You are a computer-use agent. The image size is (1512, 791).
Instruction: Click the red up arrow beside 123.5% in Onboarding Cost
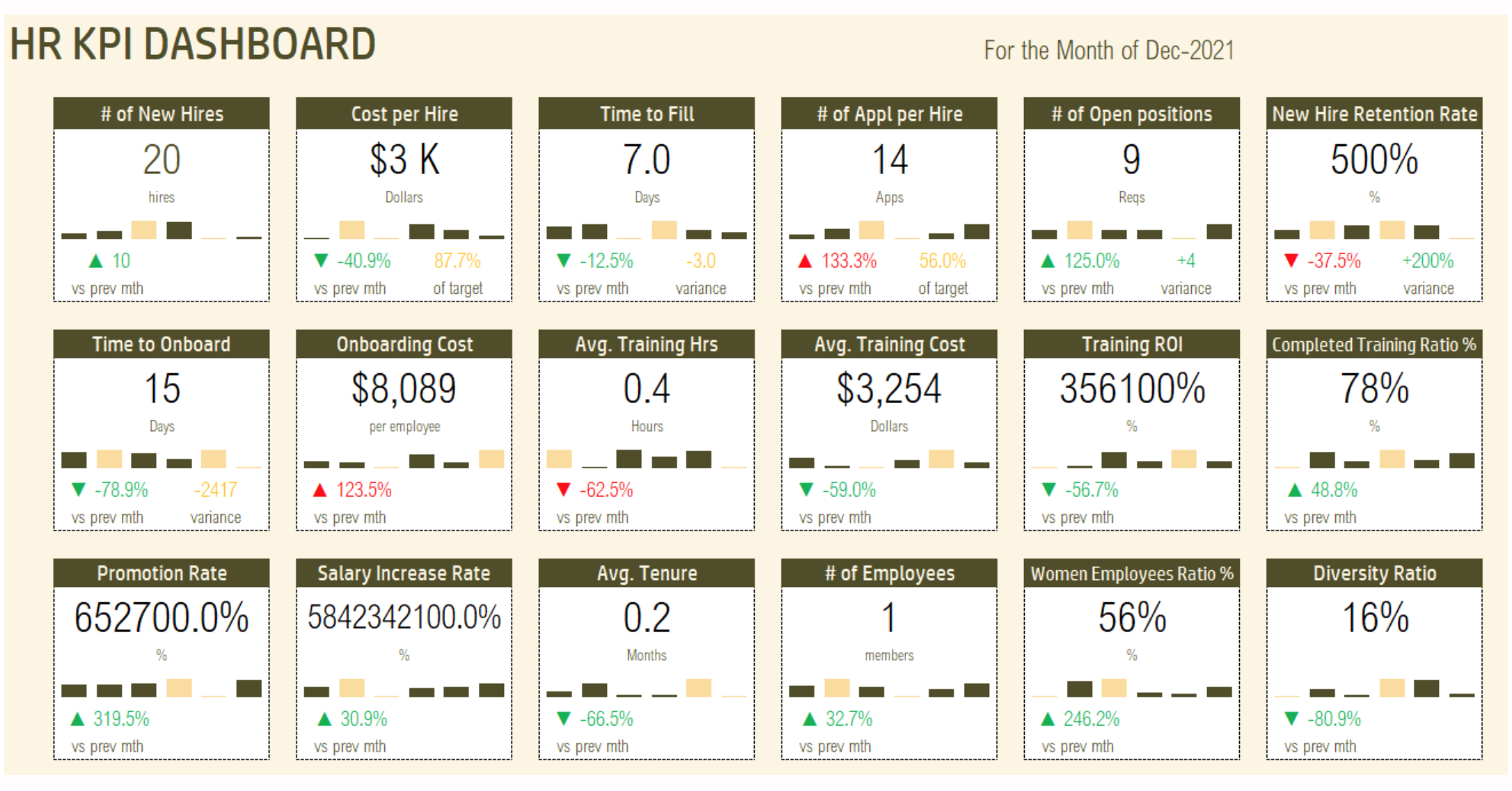pyautogui.click(x=320, y=491)
